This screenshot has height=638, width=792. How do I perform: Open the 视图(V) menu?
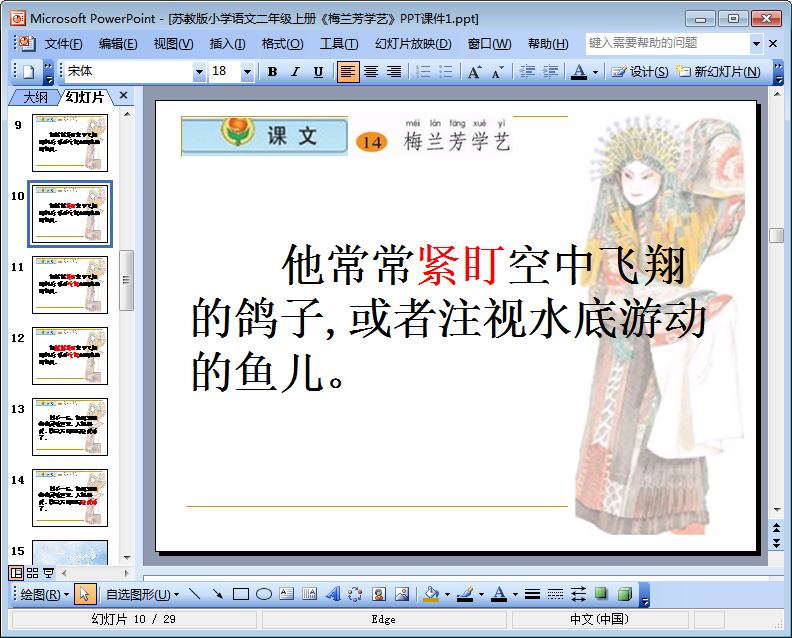(173, 44)
